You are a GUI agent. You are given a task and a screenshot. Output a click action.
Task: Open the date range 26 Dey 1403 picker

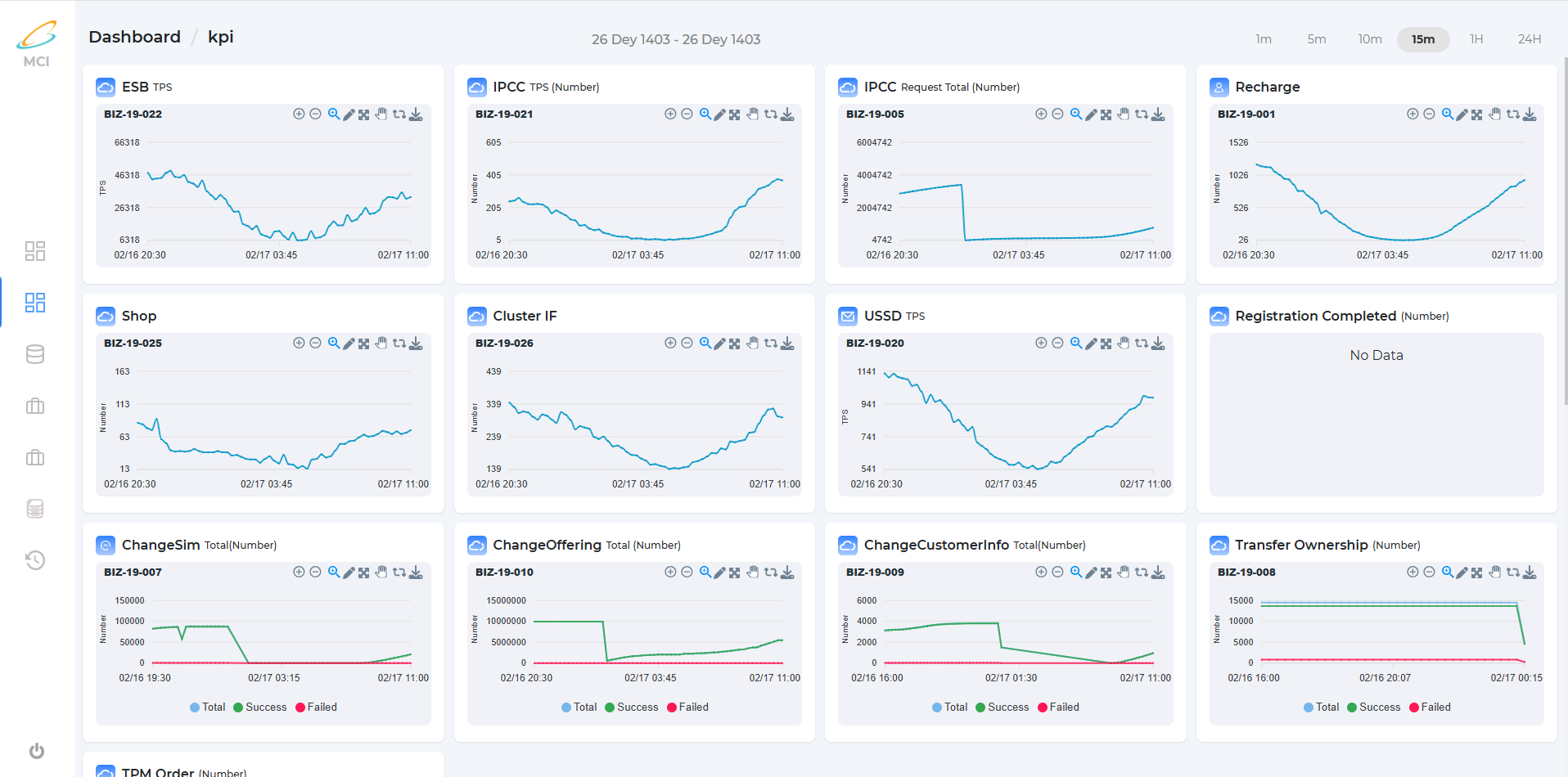[675, 39]
